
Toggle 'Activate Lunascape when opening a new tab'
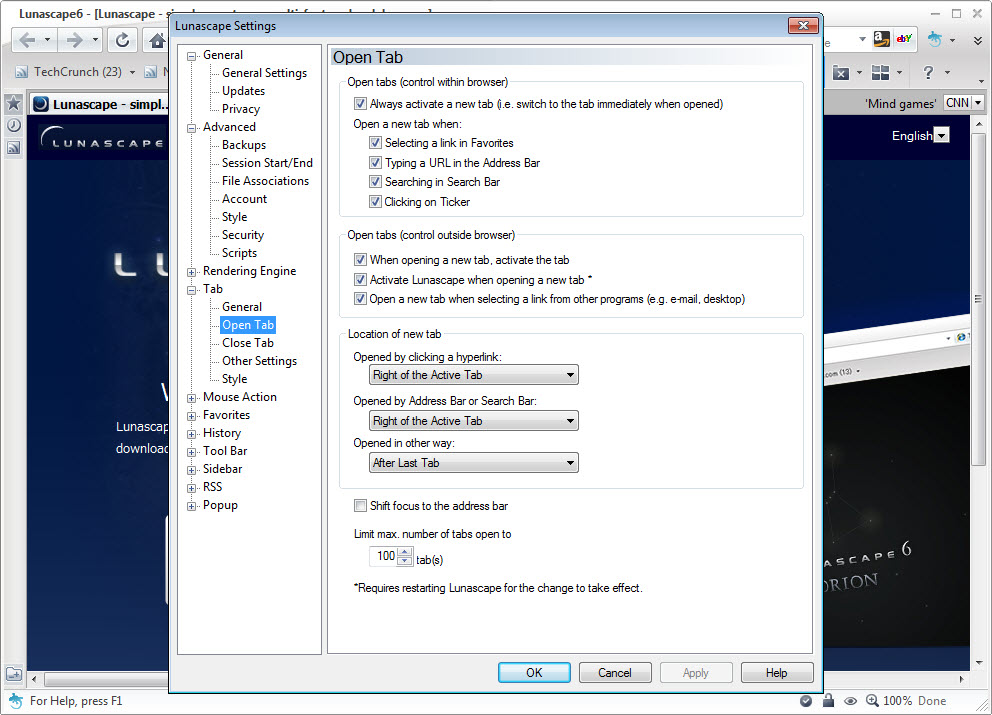coord(360,280)
